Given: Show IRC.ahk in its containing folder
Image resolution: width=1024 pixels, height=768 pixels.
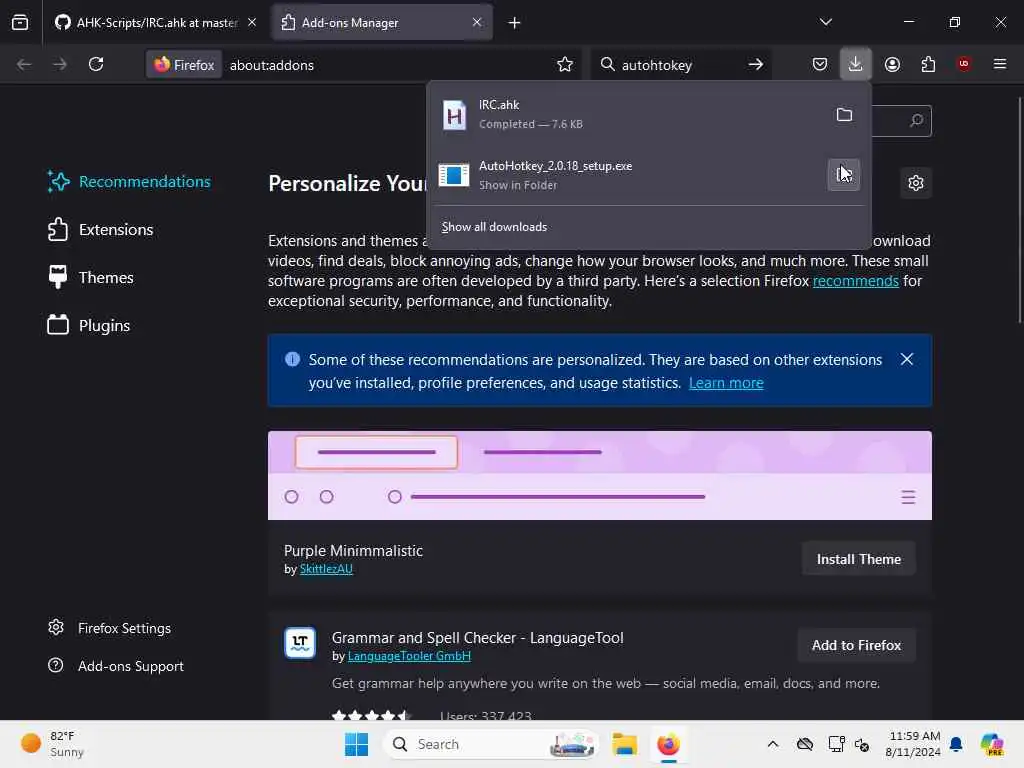Looking at the screenshot, I should pyautogui.click(x=844, y=115).
